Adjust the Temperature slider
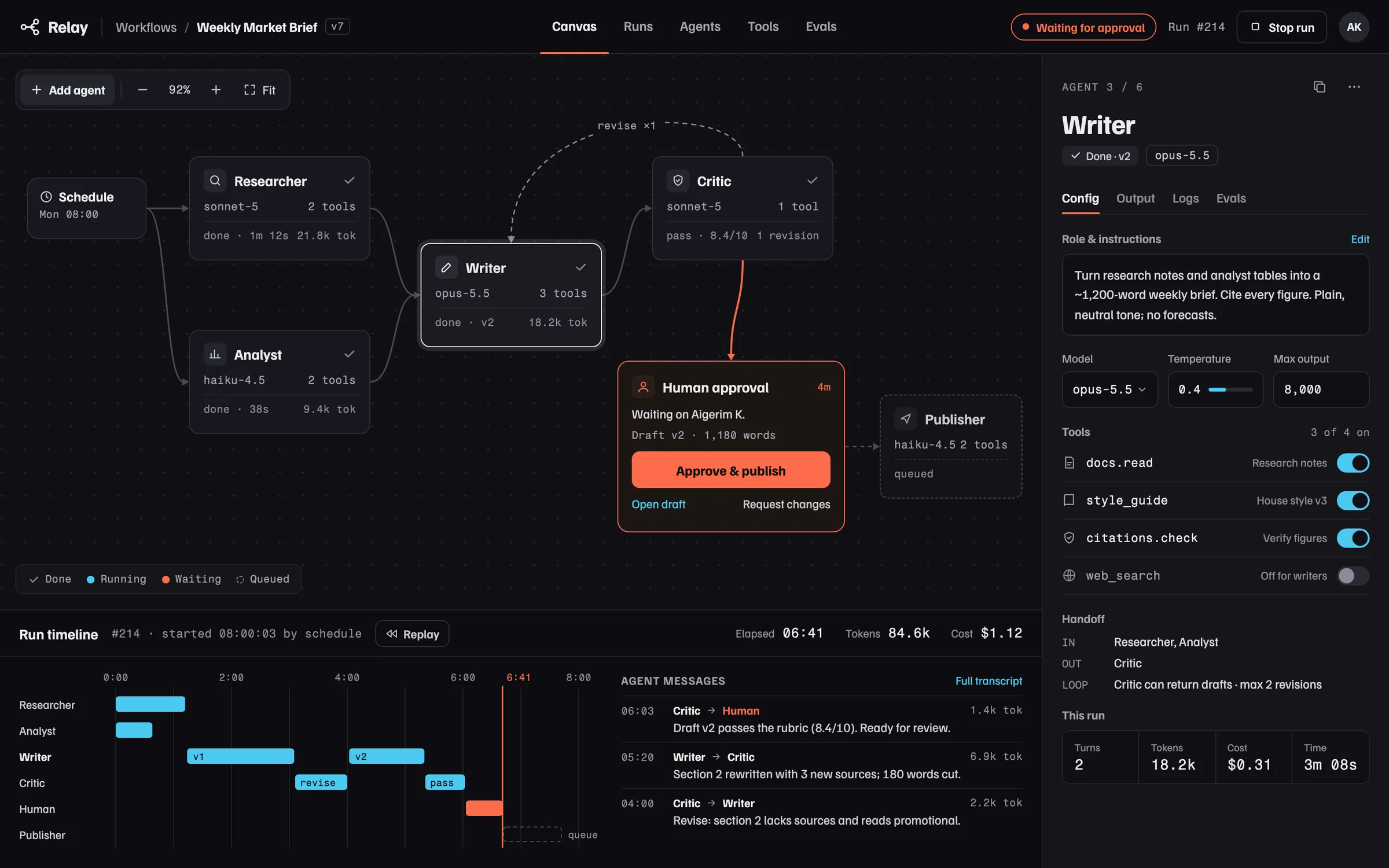1389x868 pixels. click(1230, 389)
